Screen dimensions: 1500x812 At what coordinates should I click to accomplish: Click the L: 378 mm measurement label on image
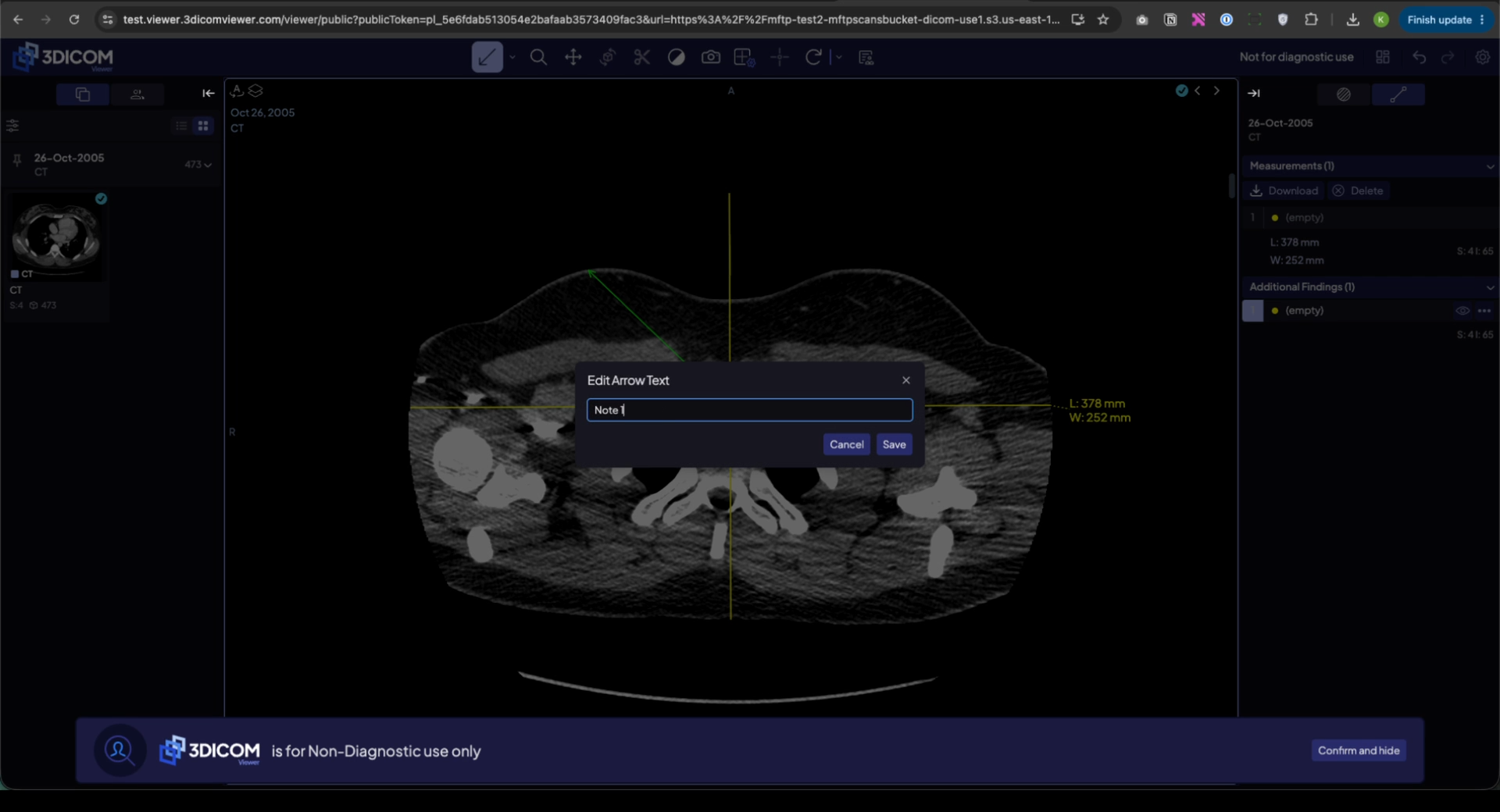point(1097,403)
